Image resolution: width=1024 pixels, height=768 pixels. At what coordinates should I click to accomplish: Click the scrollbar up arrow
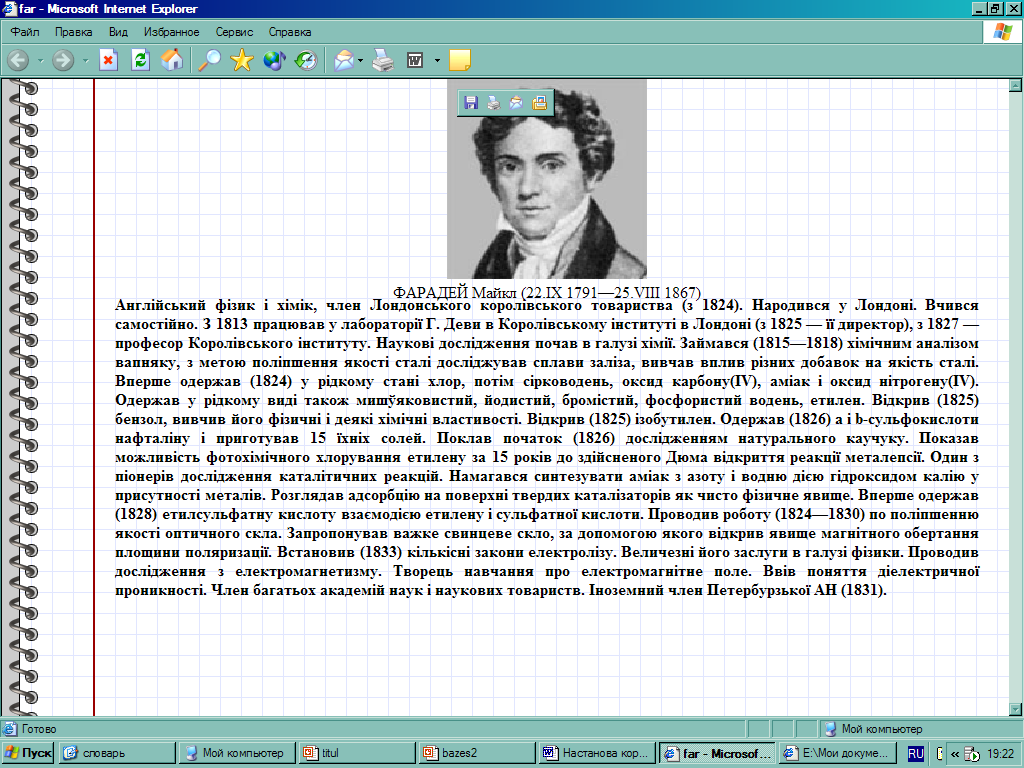pyautogui.click(x=1015, y=85)
